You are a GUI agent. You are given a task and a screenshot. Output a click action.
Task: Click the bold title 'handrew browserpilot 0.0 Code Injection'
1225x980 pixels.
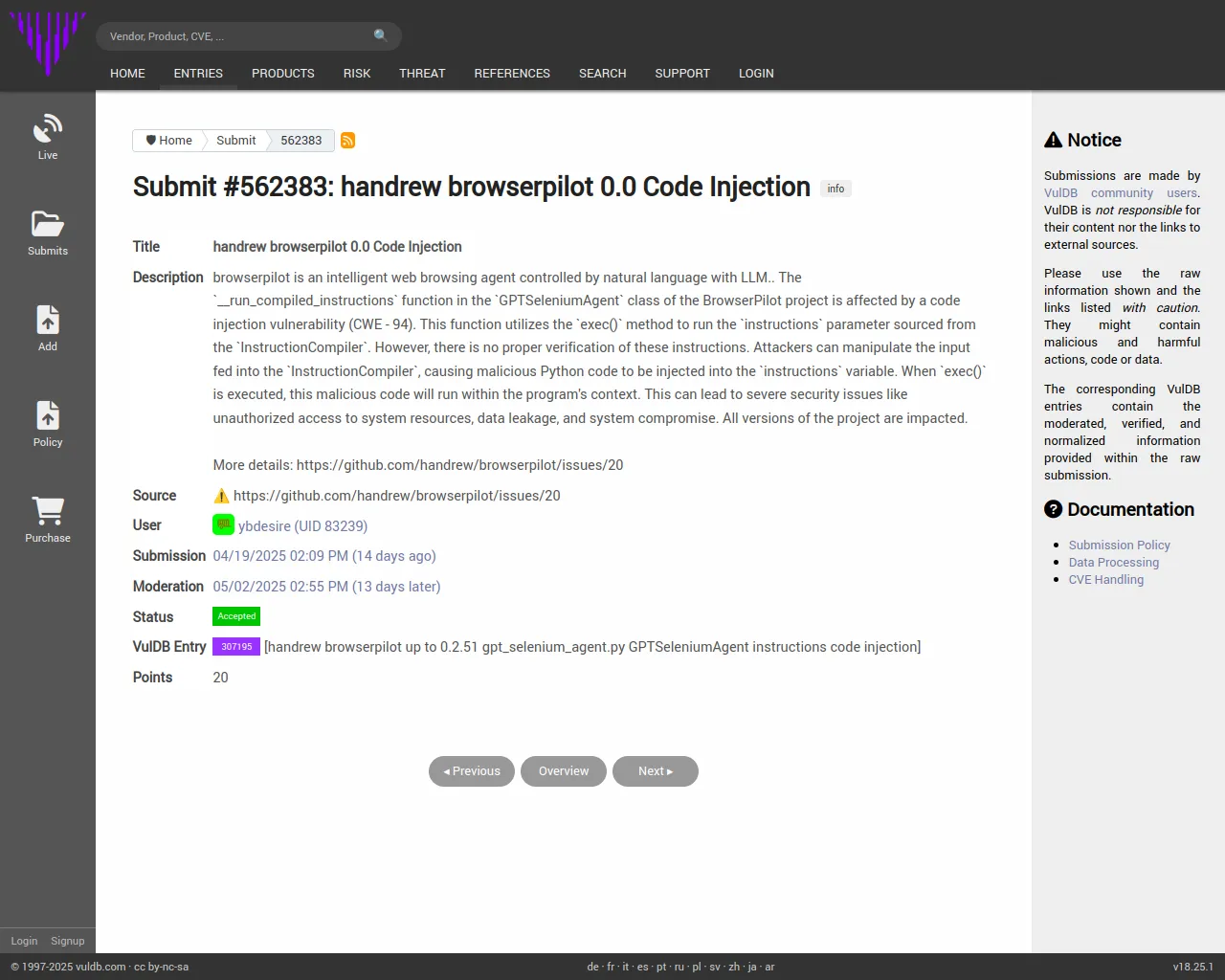[x=337, y=247]
